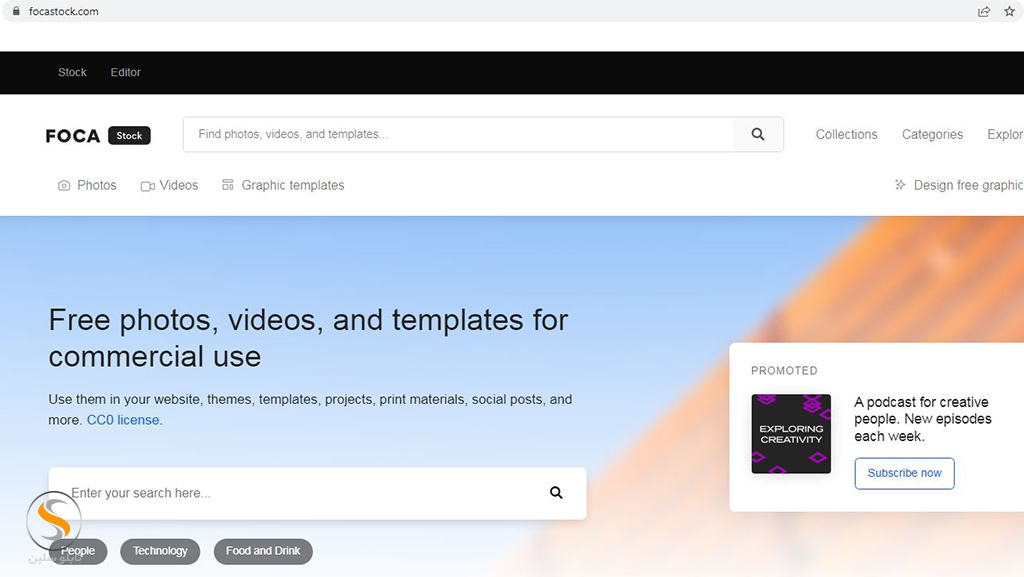1024x577 pixels.
Task: Open the Videos section
Action: coord(169,185)
